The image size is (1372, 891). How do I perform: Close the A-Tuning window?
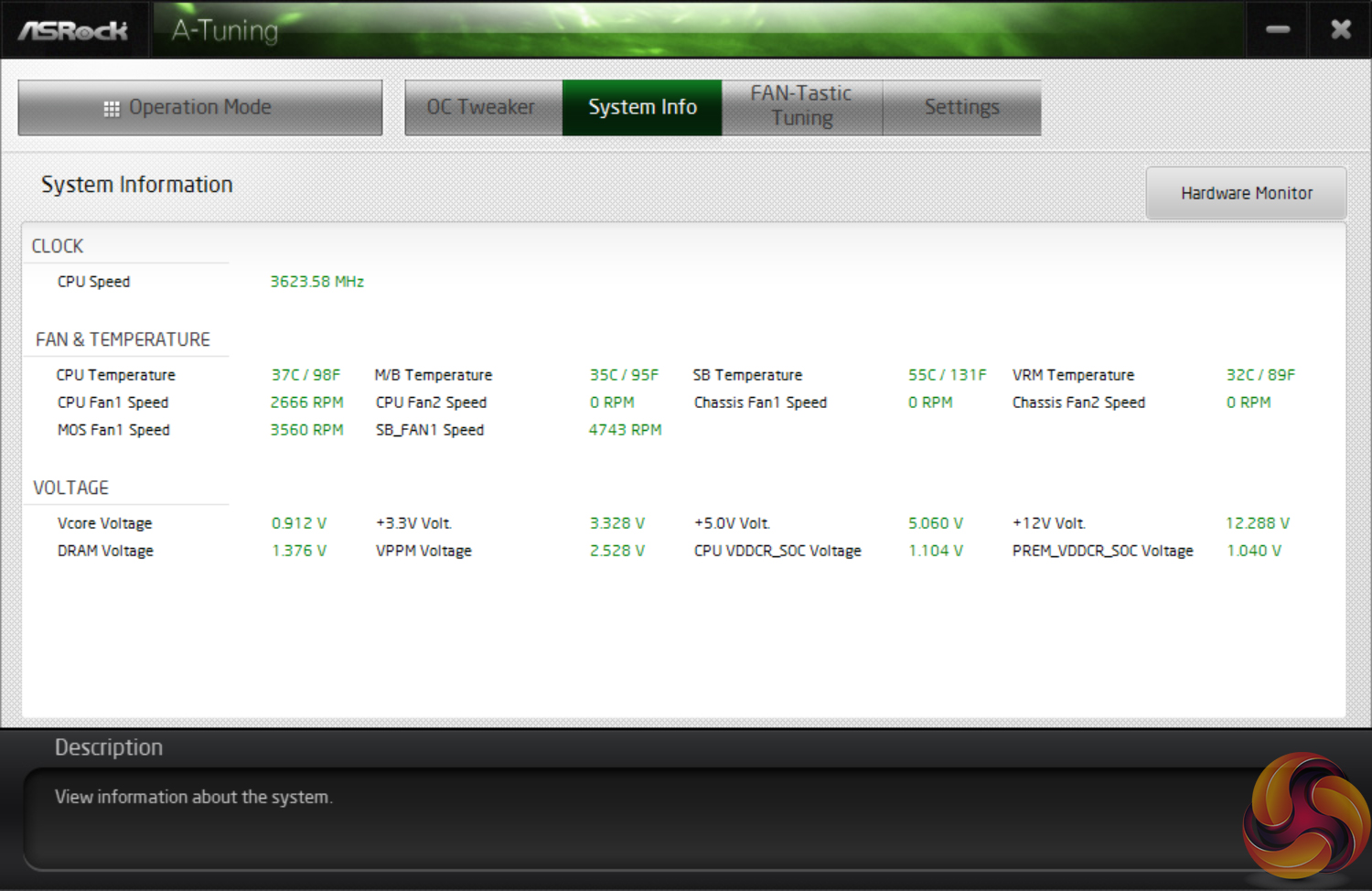point(1341,29)
